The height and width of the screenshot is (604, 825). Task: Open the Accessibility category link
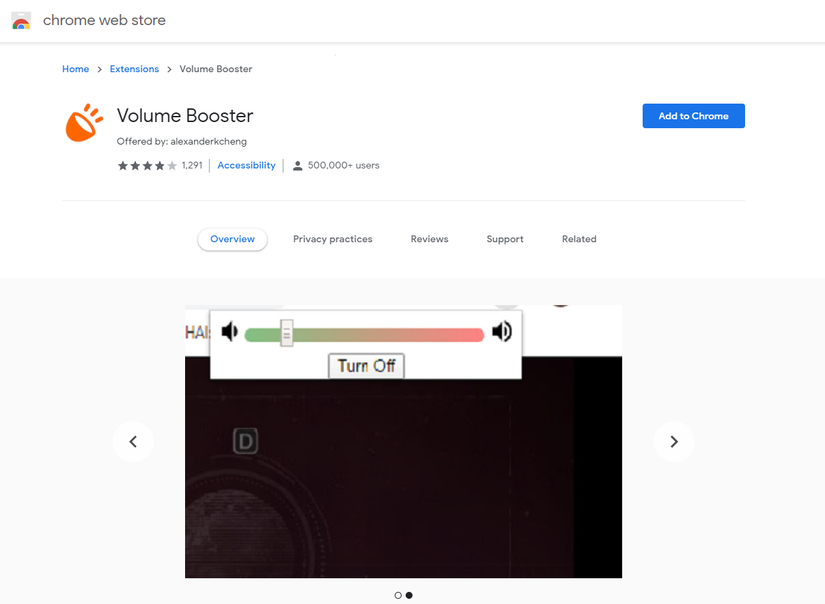click(246, 165)
